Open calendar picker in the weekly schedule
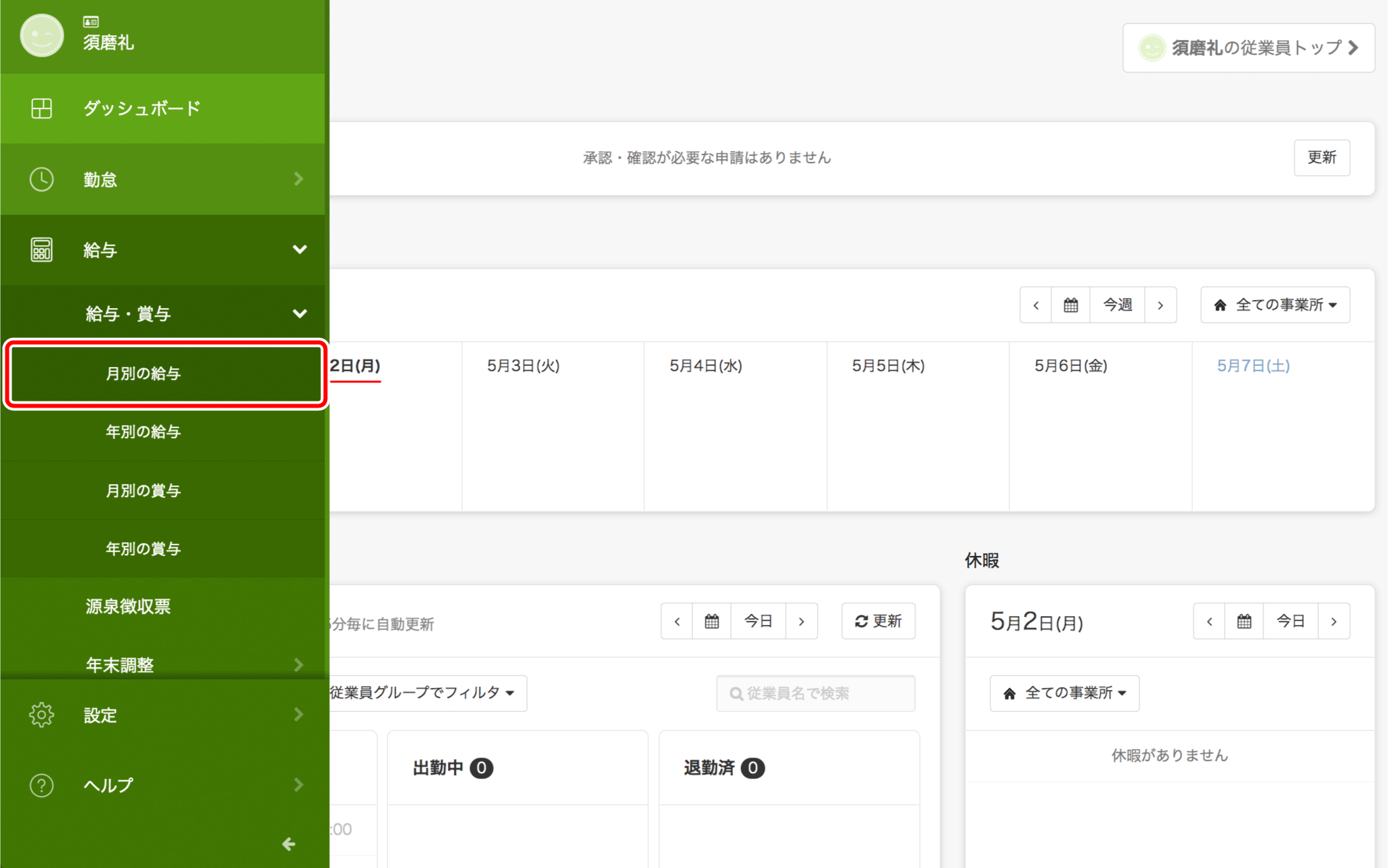This screenshot has width=1388, height=868. coord(1070,305)
